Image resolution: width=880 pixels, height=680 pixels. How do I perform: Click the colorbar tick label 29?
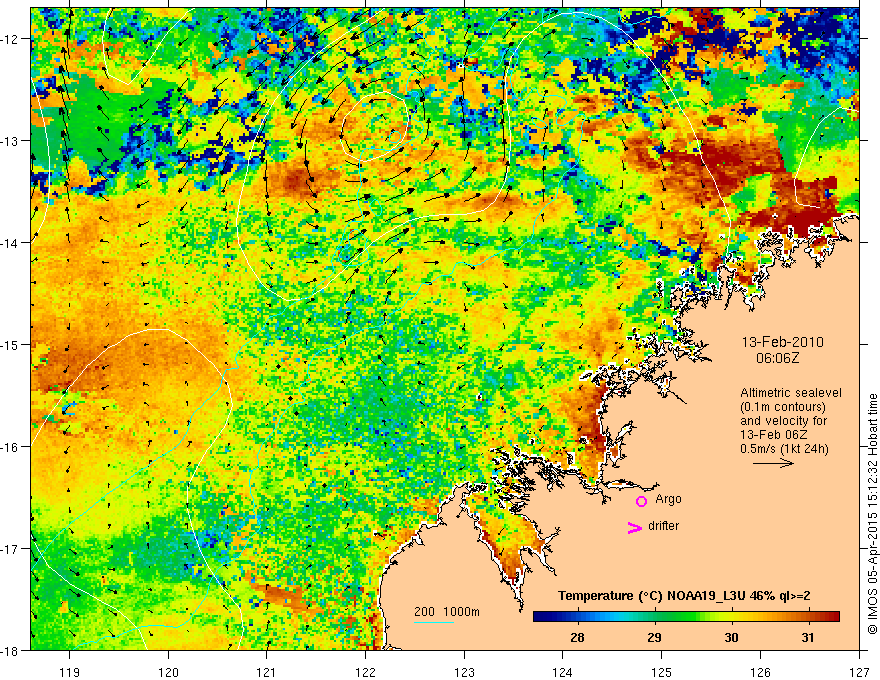click(x=654, y=637)
